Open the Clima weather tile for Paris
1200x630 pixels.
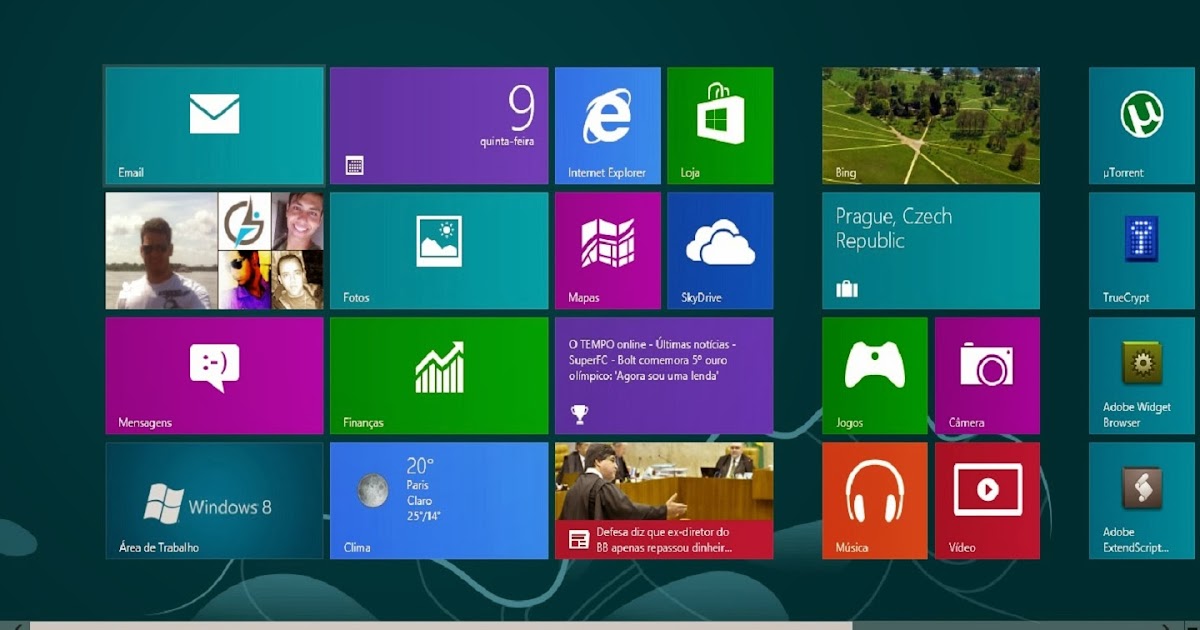point(439,501)
